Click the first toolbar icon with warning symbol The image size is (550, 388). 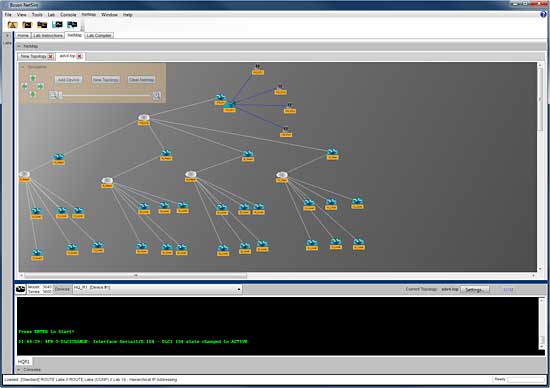click(x=12, y=25)
